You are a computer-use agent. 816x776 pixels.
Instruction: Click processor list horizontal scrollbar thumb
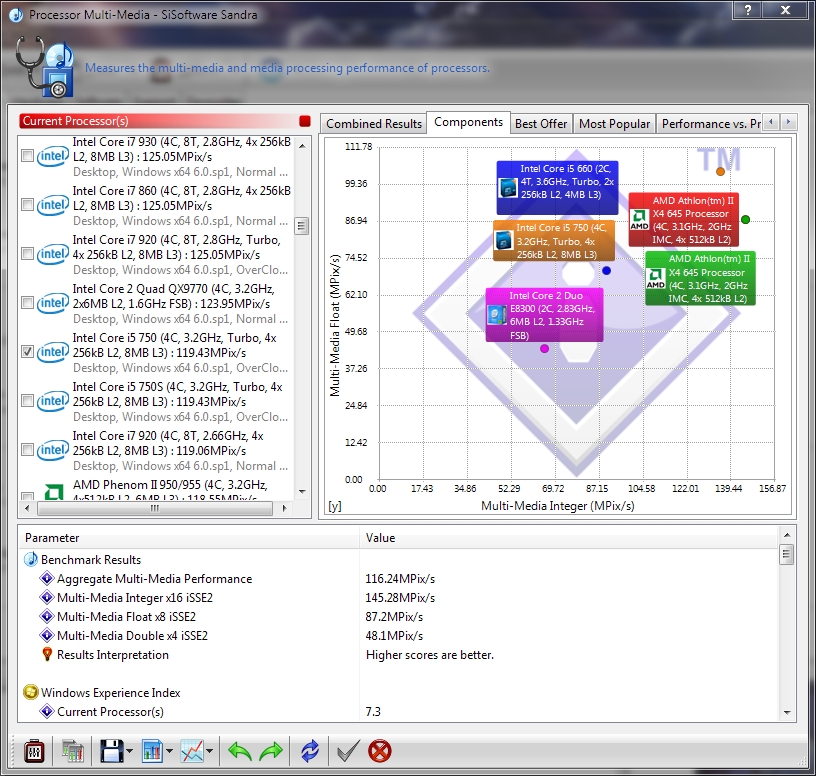coord(155,508)
